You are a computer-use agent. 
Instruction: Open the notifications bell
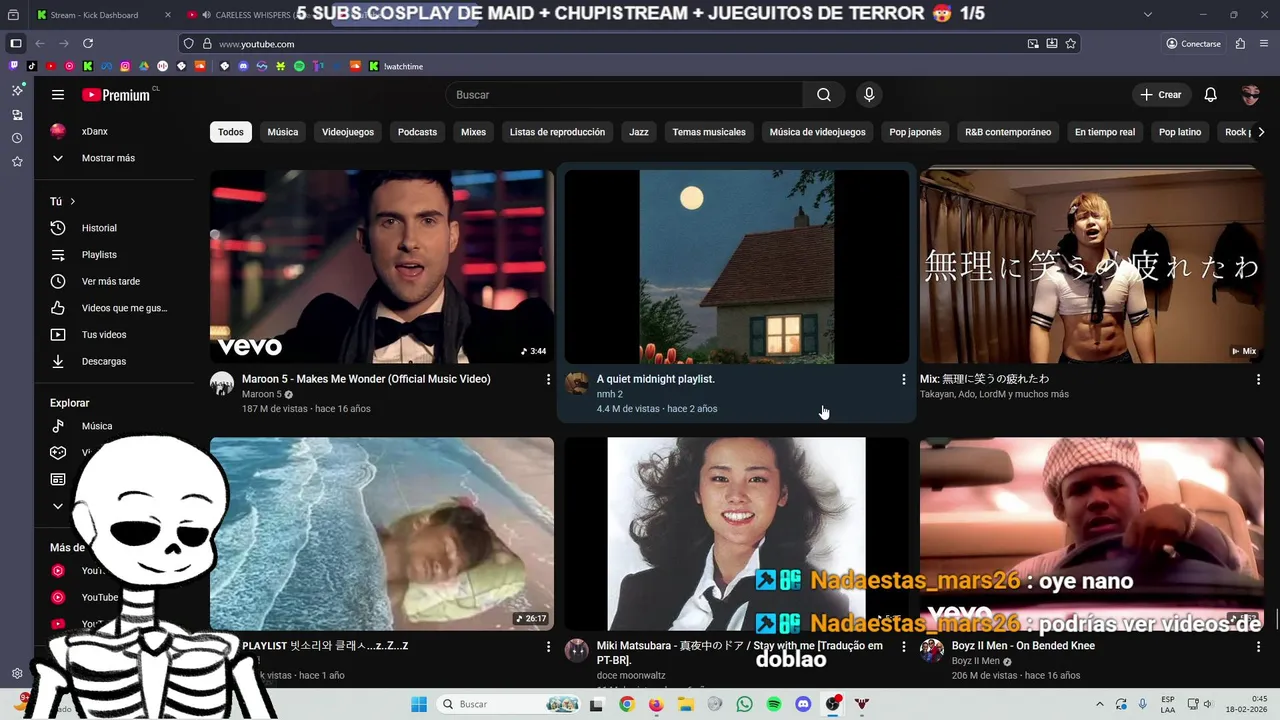coord(1211,95)
